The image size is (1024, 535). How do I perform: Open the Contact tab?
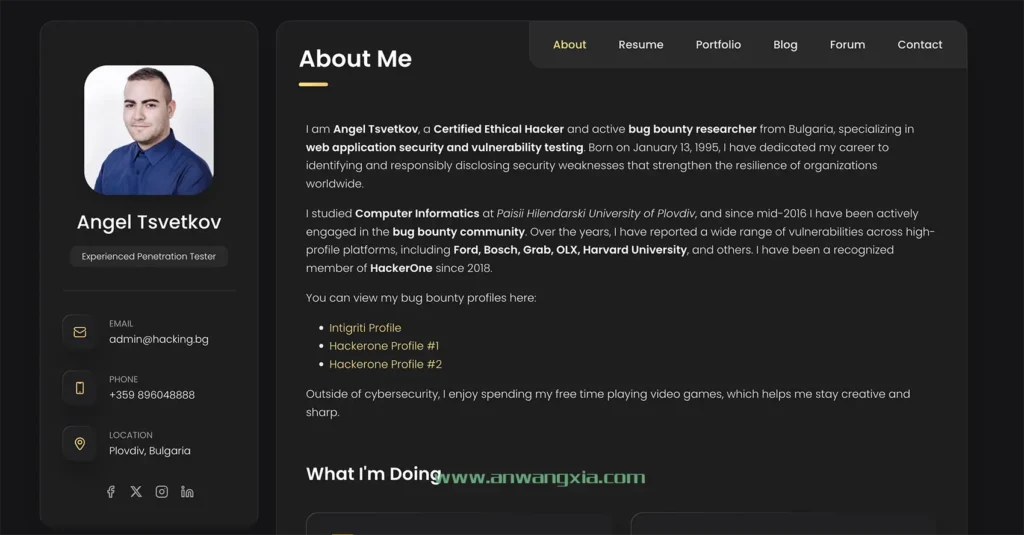920,45
